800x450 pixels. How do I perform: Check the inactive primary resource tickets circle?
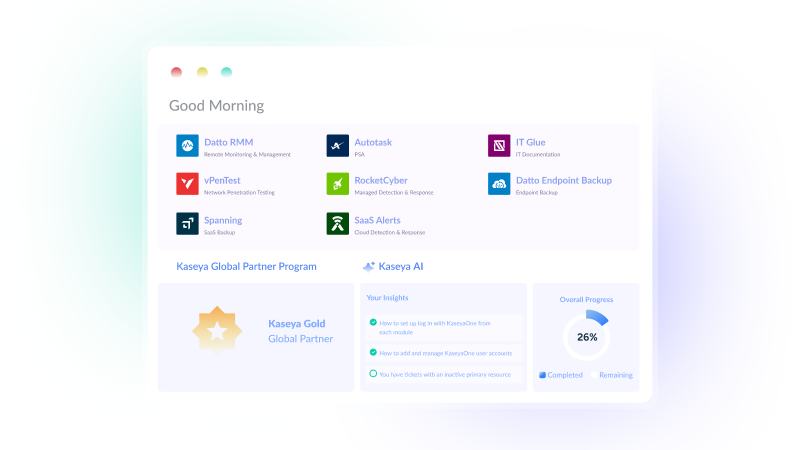pyautogui.click(x=373, y=374)
